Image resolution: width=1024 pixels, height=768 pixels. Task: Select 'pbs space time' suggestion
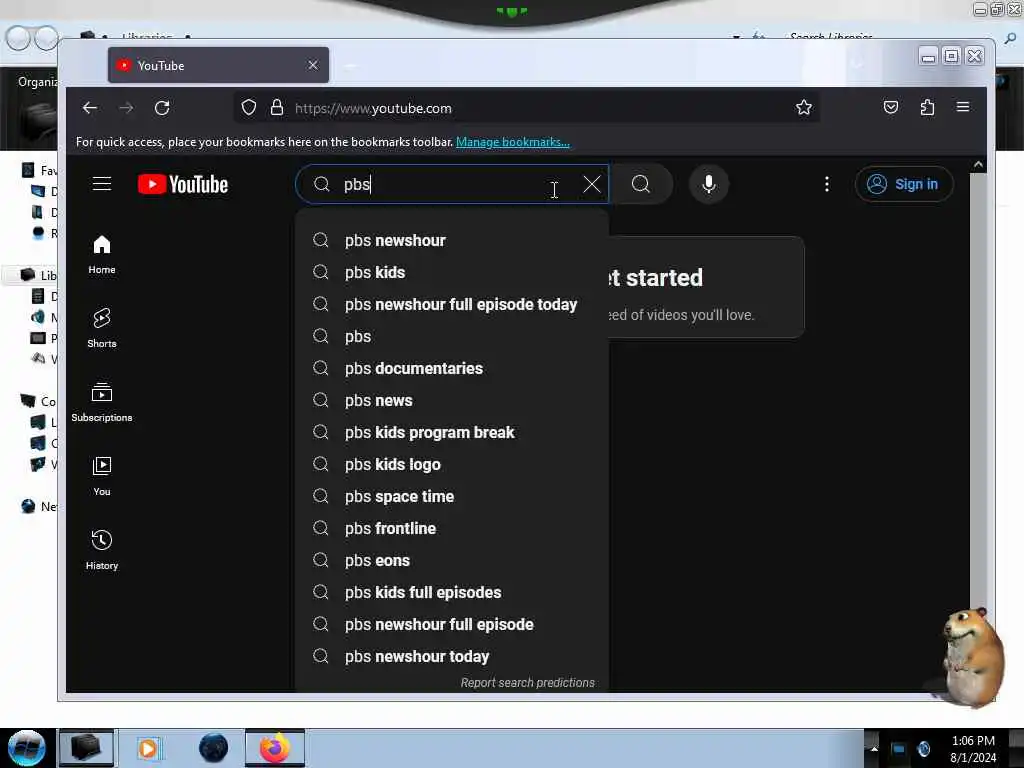click(x=452, y=496)
